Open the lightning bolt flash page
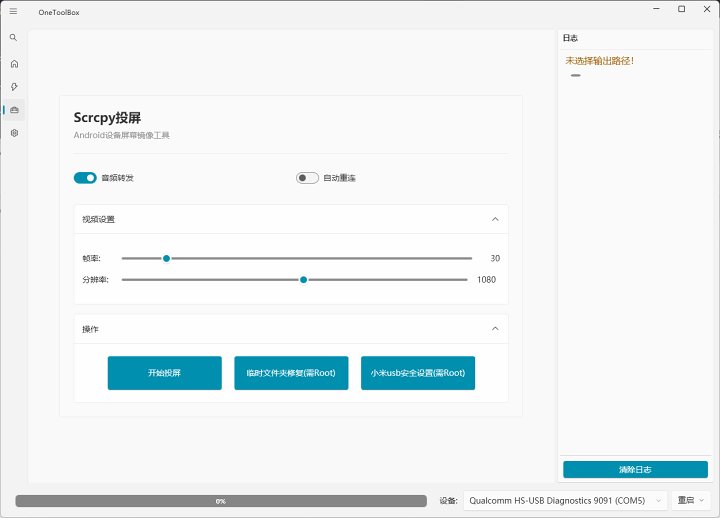This screenshot has width=720, height=518. point(14,87)
